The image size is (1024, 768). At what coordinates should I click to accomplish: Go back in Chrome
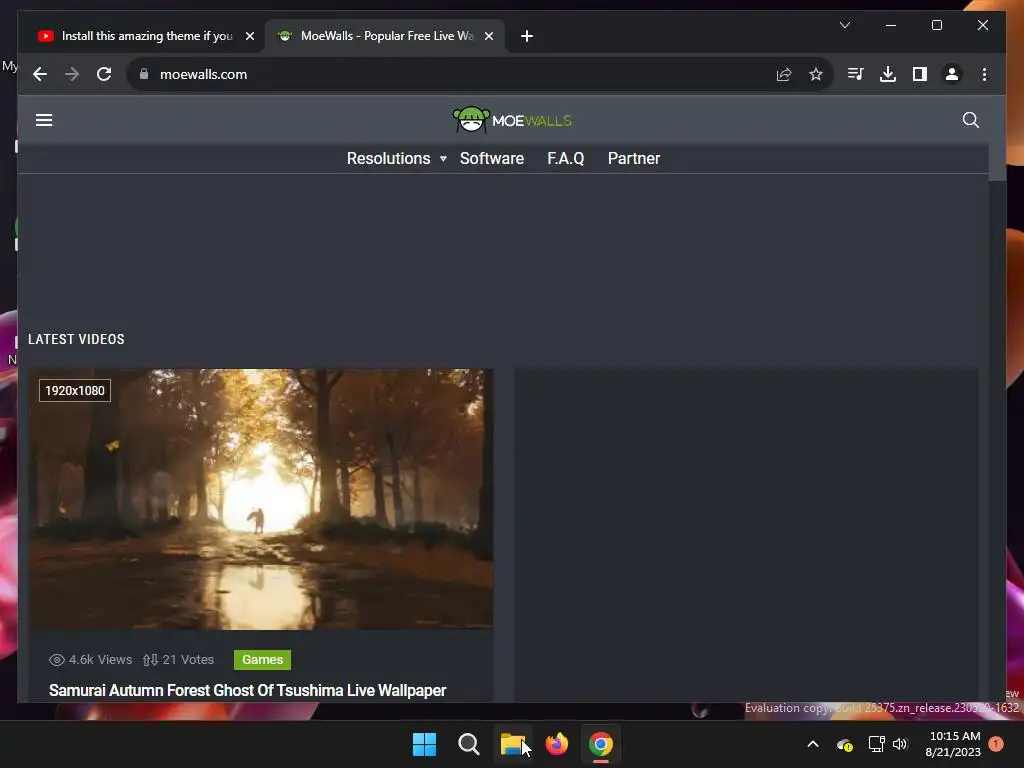coord(40,74)
